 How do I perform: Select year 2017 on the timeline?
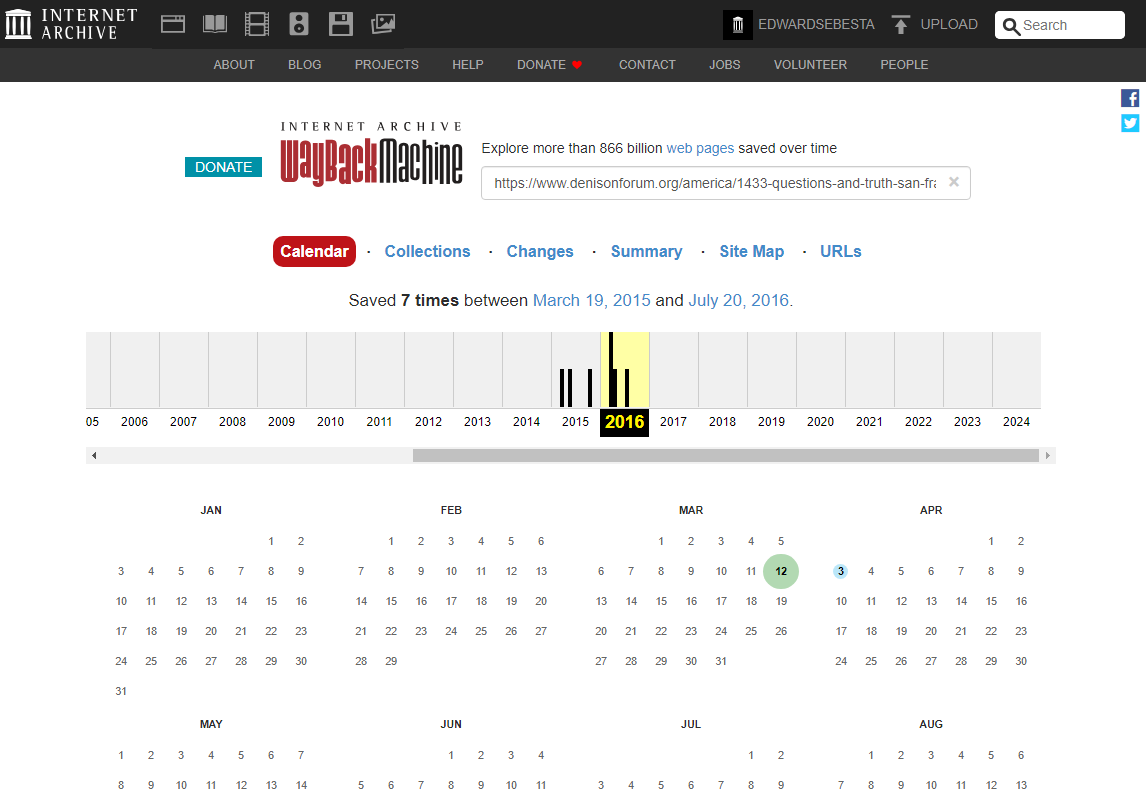pyautogui.click(x=673, y=422)
